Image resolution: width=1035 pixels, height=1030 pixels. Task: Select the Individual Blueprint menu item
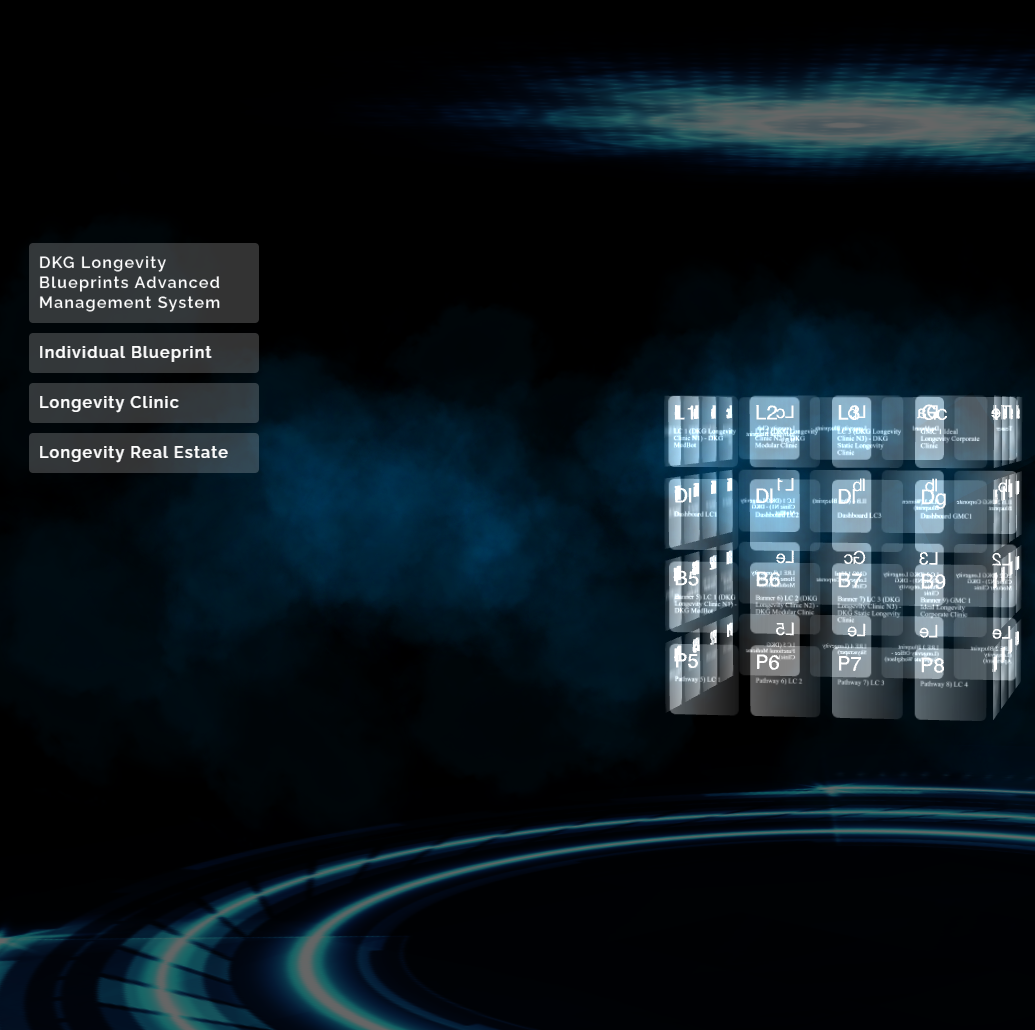(143, 353)
